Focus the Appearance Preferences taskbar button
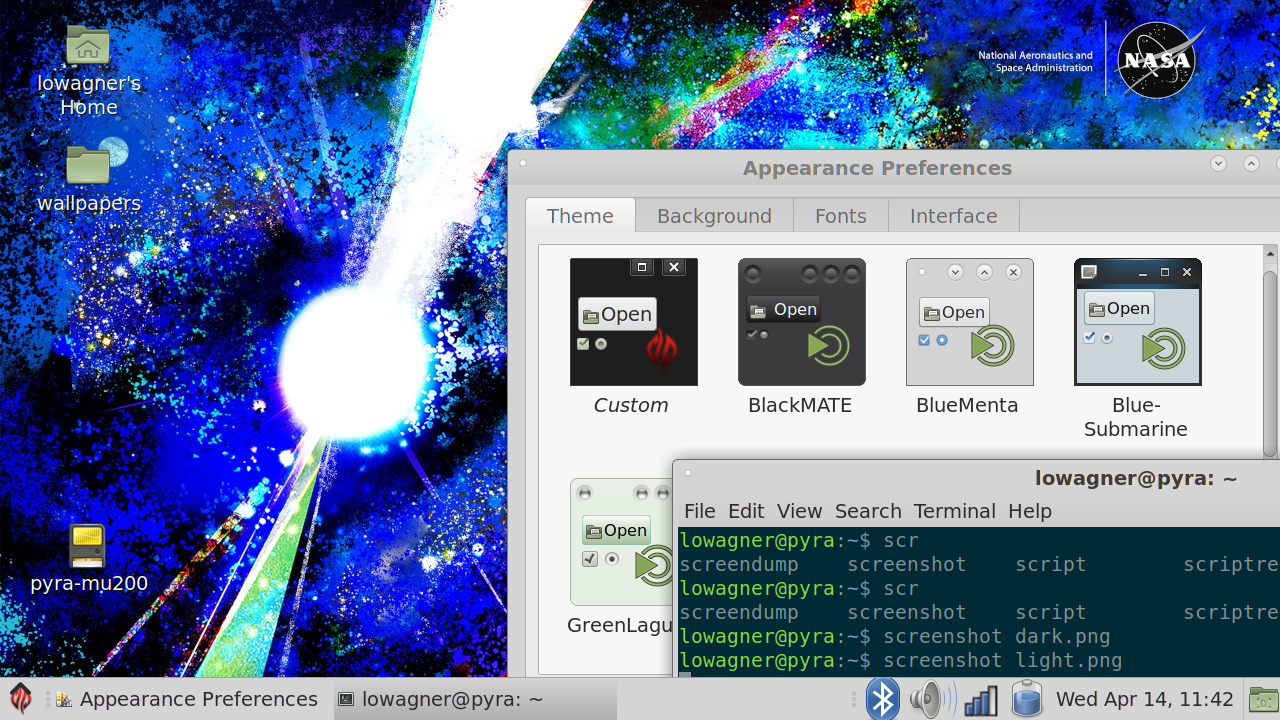 tap(187, 699)
